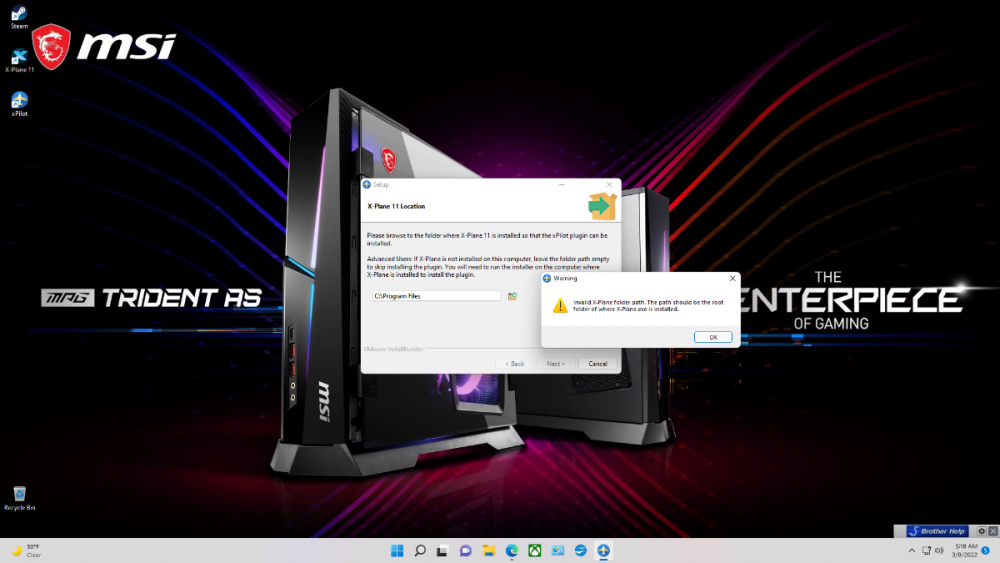
Task: Open the Steam desktop shortcut
Action: (19, 17)
